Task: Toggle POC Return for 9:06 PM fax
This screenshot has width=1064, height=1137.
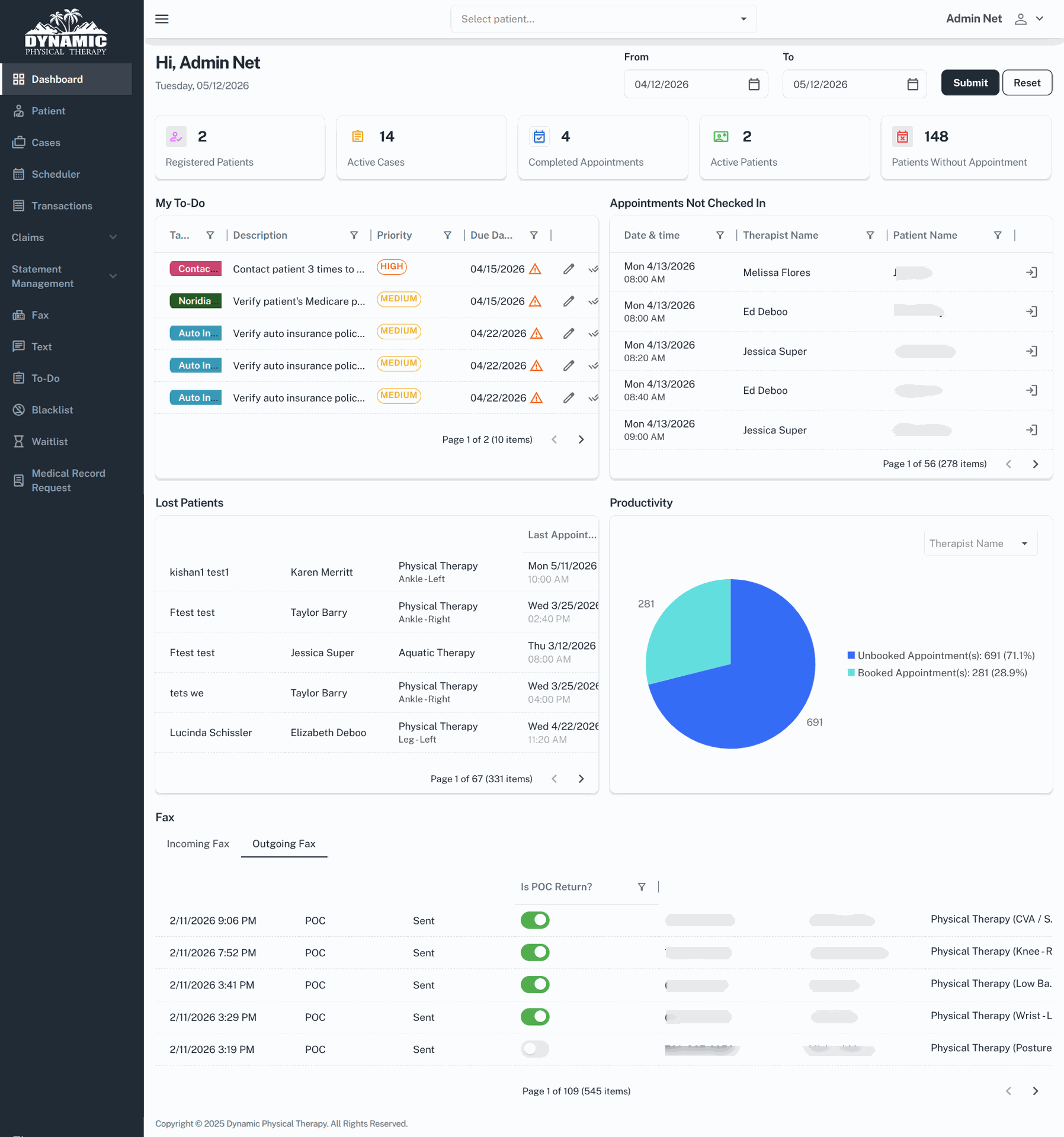Action: point(535,920)
